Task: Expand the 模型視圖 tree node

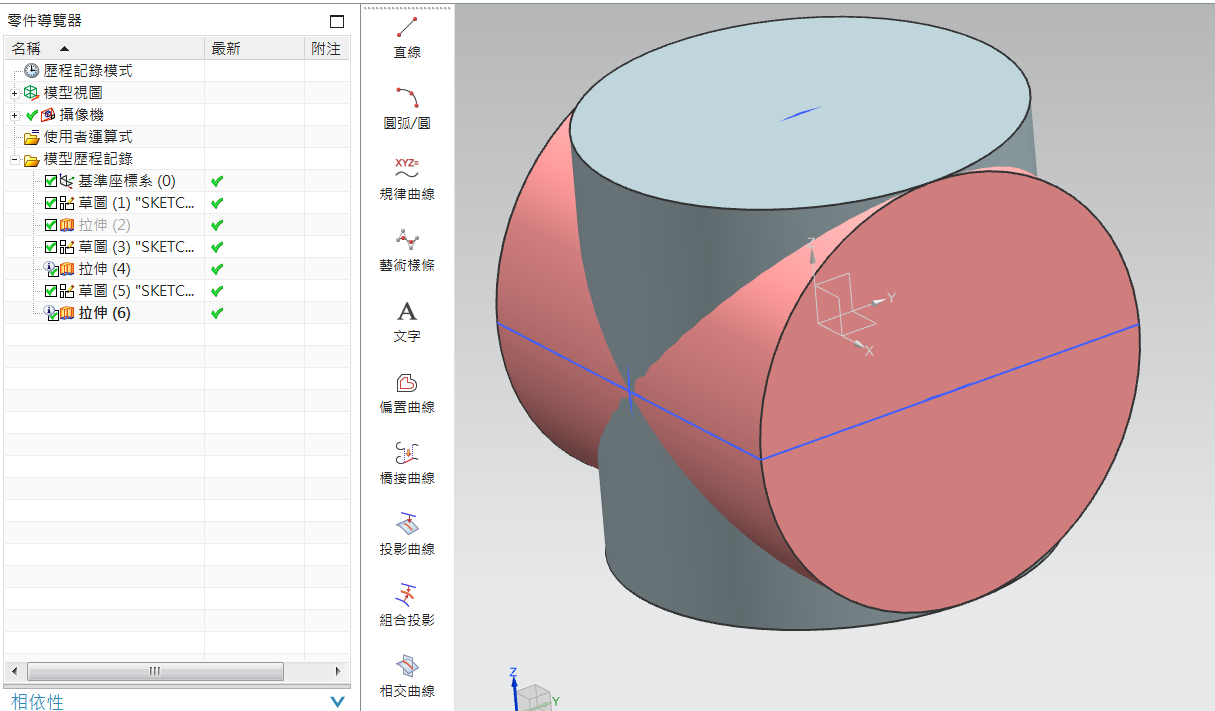Action: click(x=15, y=93)
